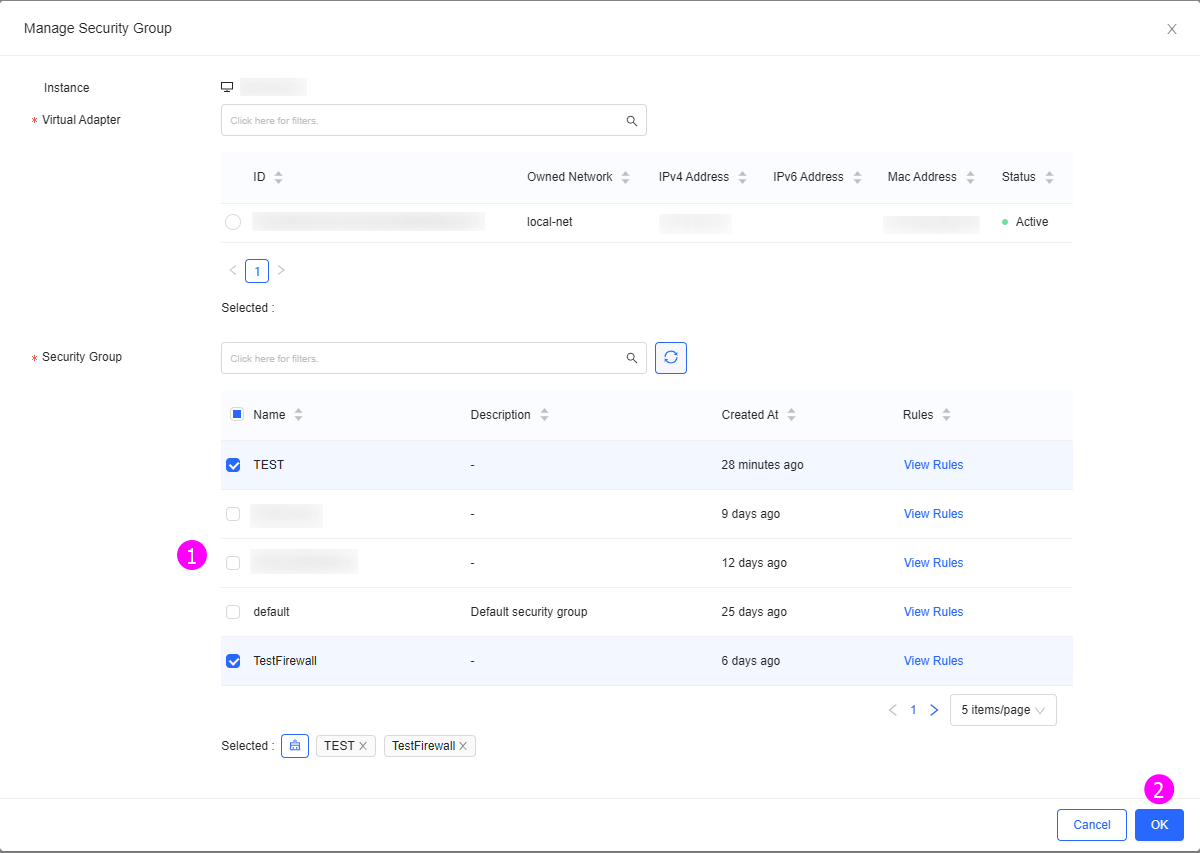Select the local-net virtual adapter radio button
Screen dimensions: 1200x853
tap(233, 222)
